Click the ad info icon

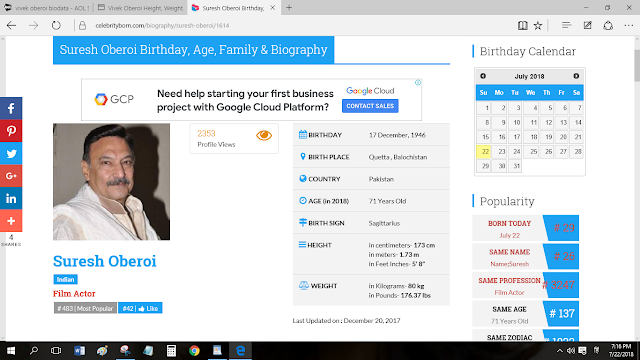pos(418,82)
